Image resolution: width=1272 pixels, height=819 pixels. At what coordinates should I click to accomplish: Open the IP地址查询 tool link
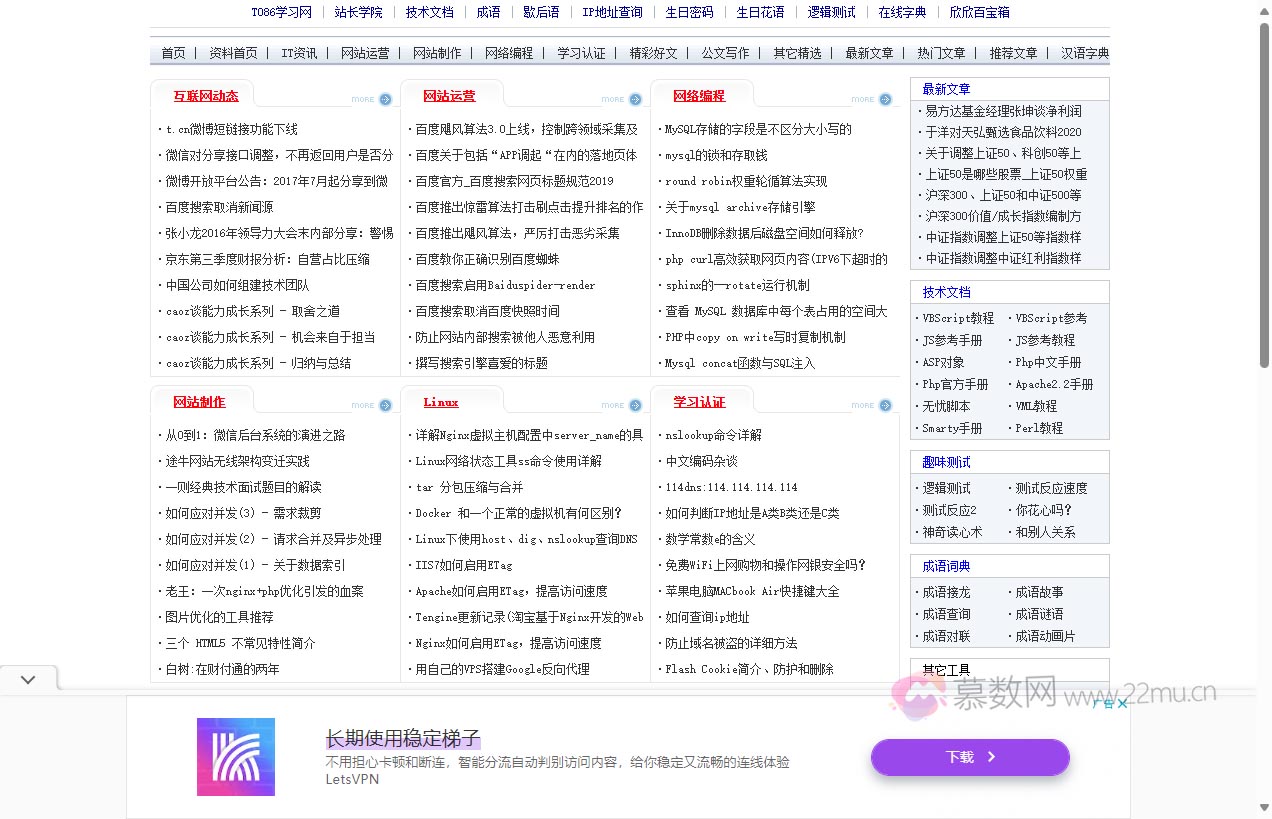point(612,12)
